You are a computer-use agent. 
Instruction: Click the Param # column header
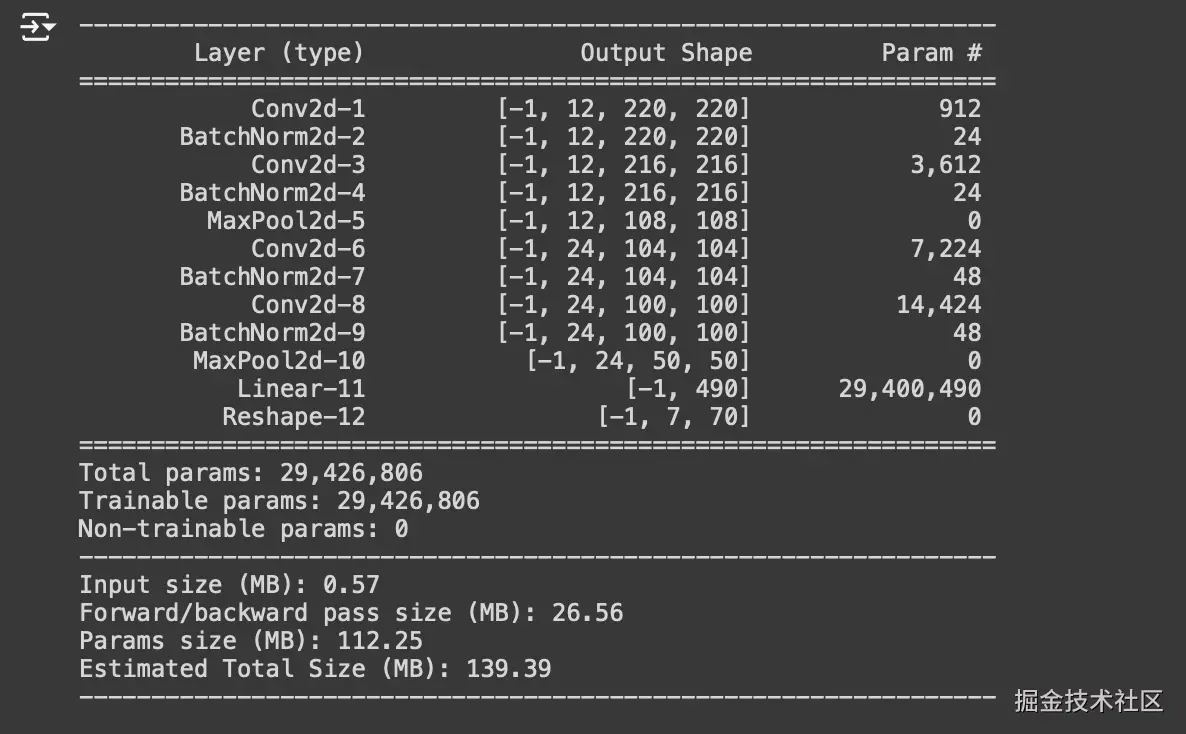click(x=931, y=53)
